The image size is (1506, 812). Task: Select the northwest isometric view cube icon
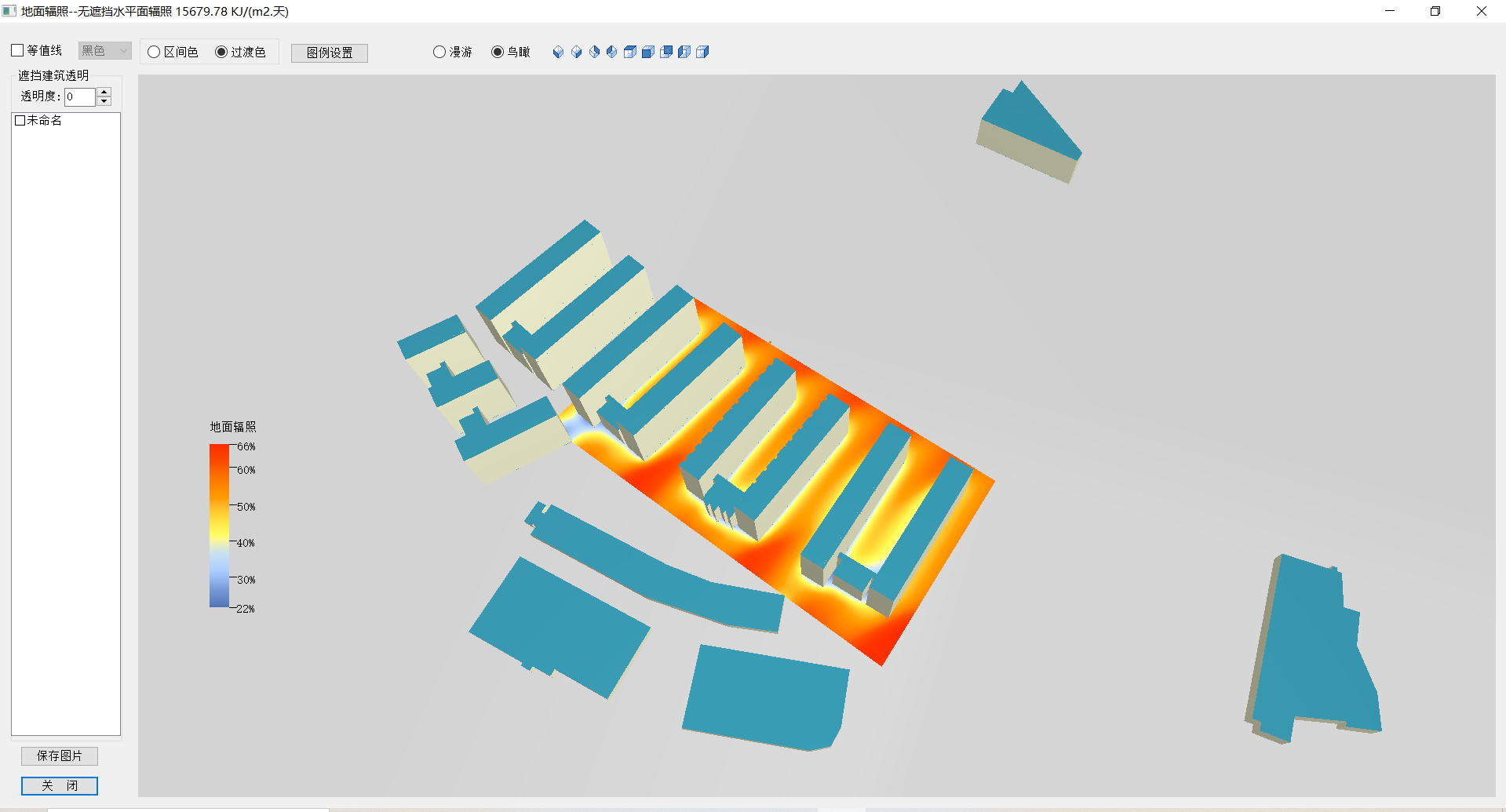pos(612,52)
